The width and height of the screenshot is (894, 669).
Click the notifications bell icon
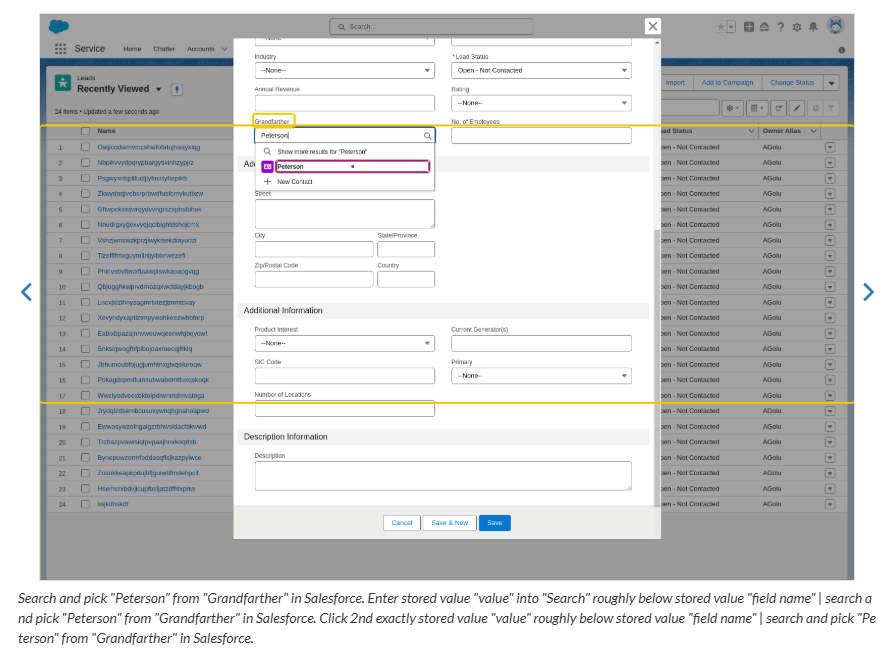pyautogui.click(x=813, y=27)
